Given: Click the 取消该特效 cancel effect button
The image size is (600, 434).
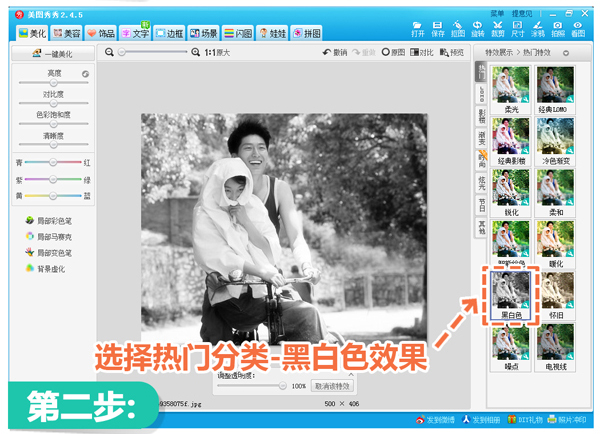Looking at the screenshot, I should [x=332, y=385].
